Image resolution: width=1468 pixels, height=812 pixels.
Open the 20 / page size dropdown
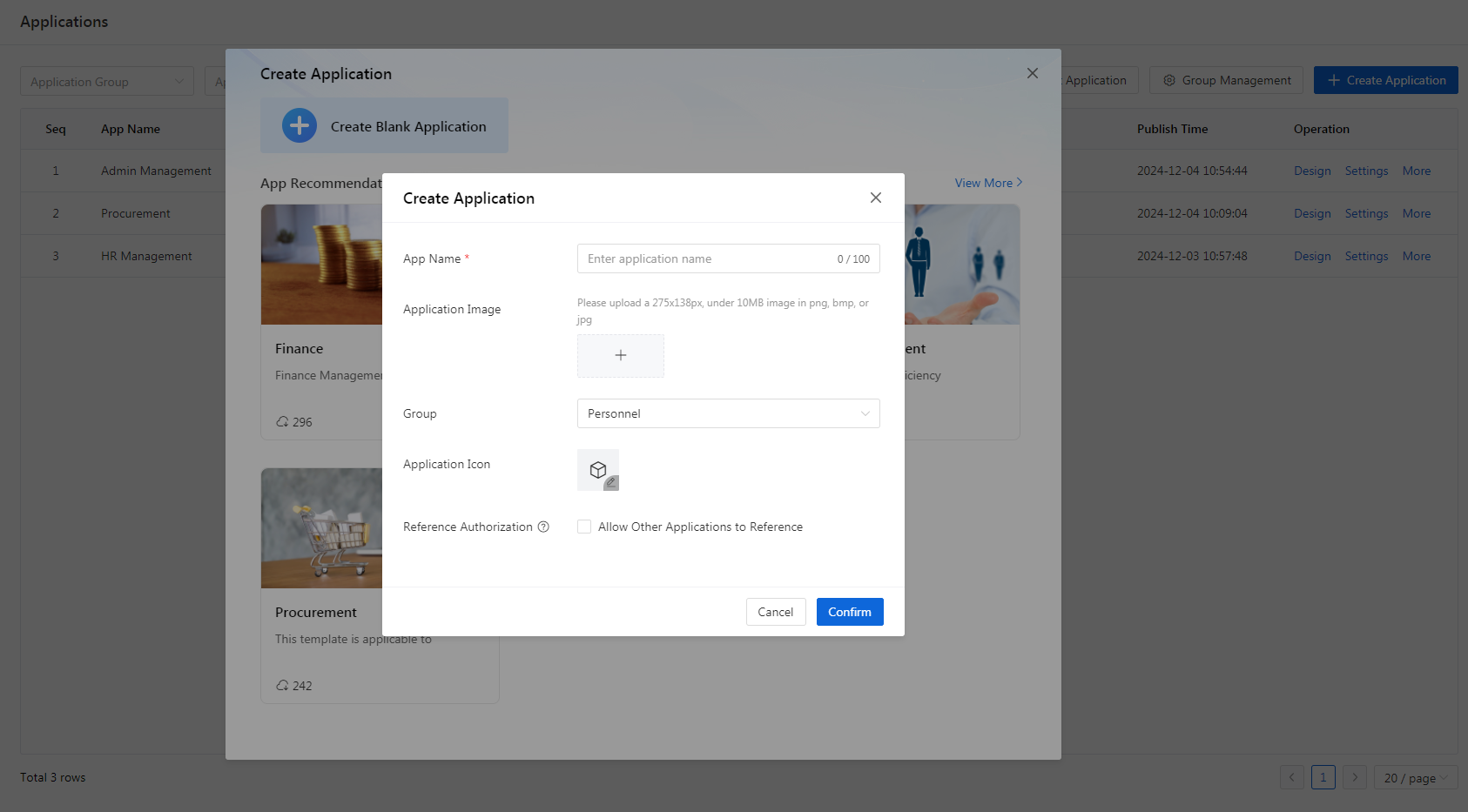1415,778
